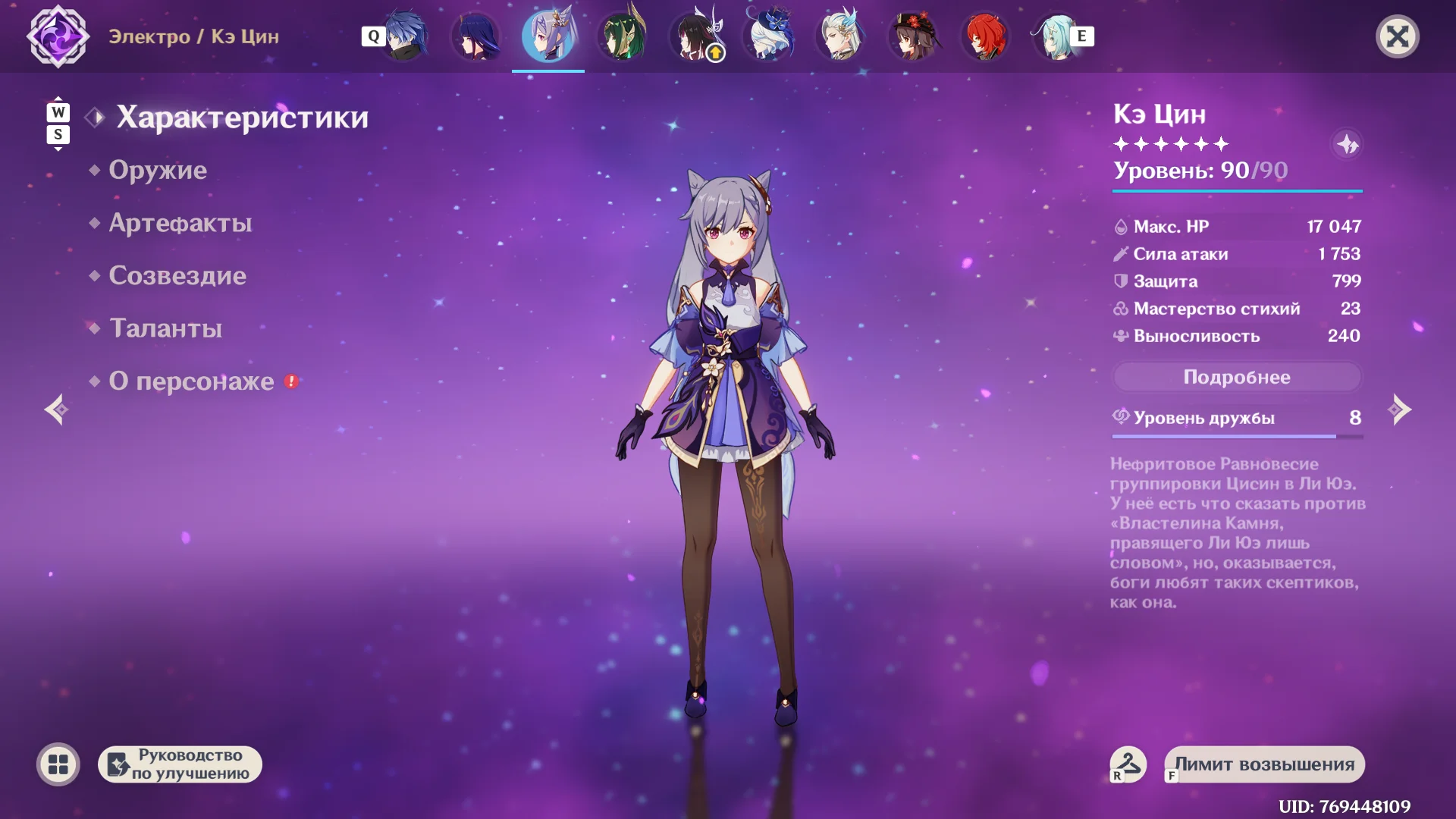Open the four-square grid menu icon
Viewport: 1456px width, 819px height.
pyautogui.click(x=58, y=764)
